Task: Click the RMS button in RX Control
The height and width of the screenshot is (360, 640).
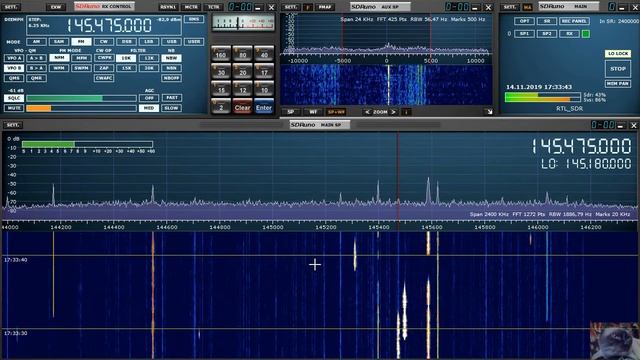Action: point(194,19)
